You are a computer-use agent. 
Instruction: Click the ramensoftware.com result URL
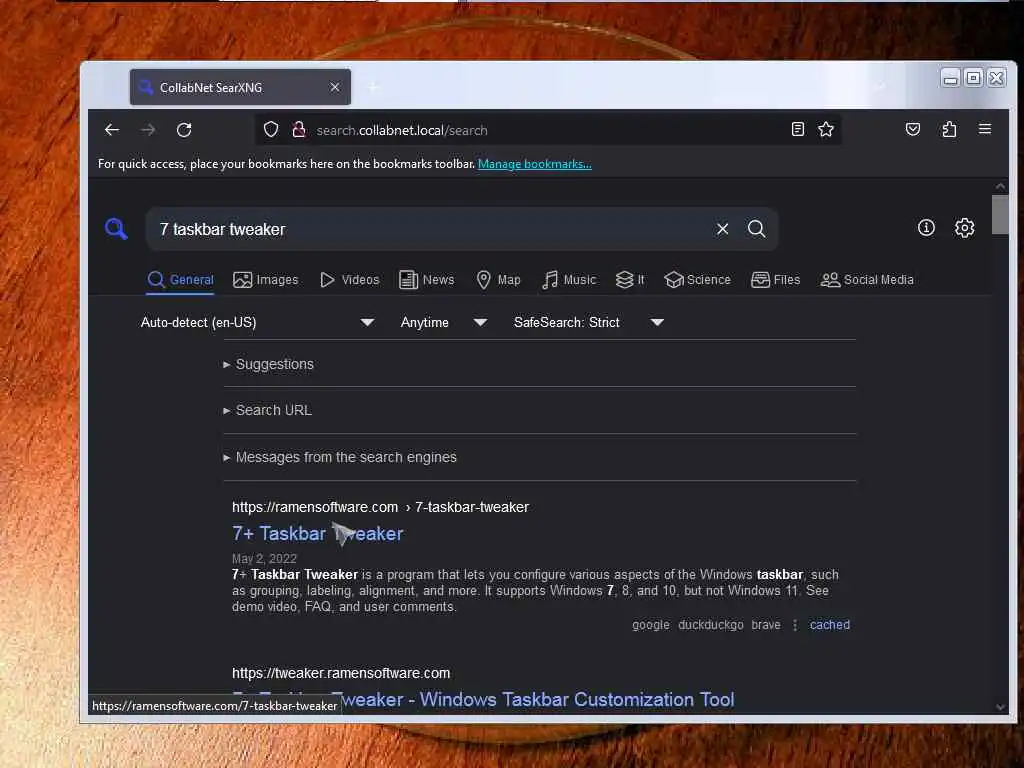pyautogui.click(x=380, y=507)
